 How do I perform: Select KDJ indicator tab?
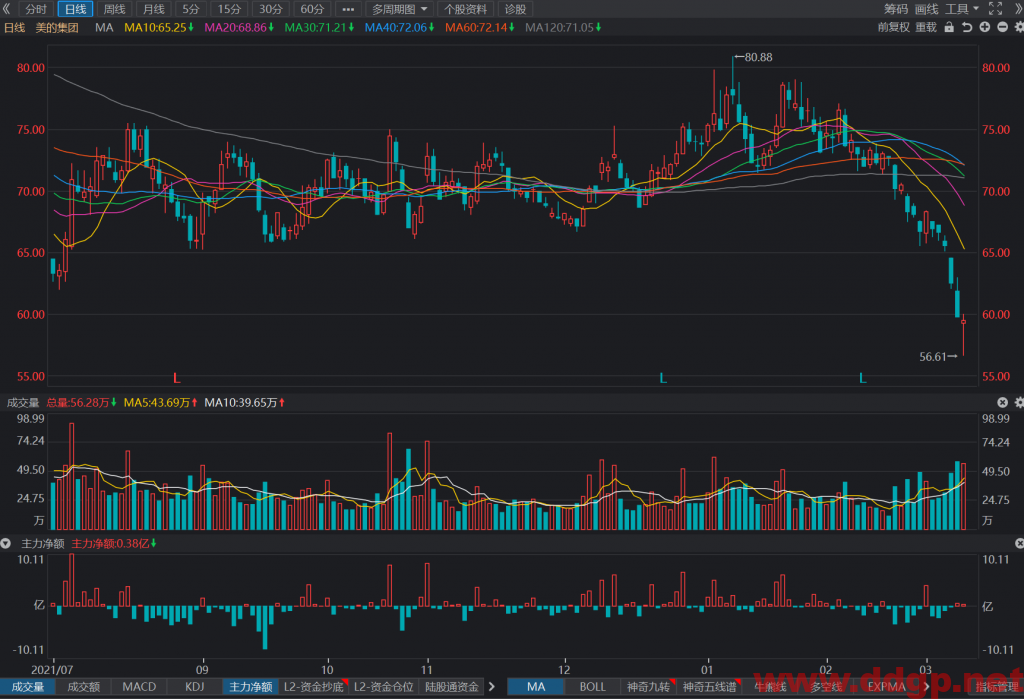pos(195,687)
